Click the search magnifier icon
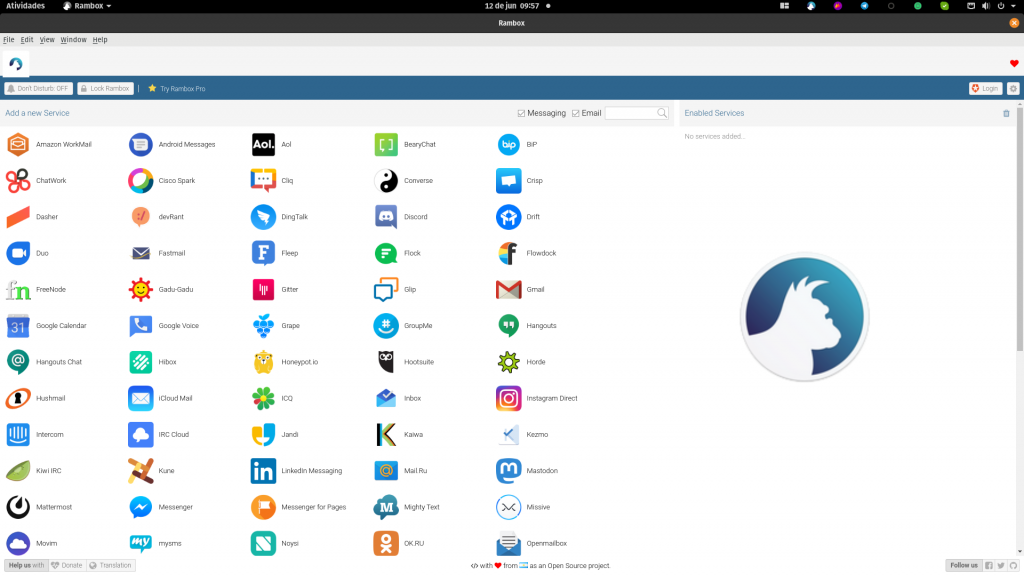Image resolution: width=1024 pixels, height=575 pixels. [x=662, y=113]
